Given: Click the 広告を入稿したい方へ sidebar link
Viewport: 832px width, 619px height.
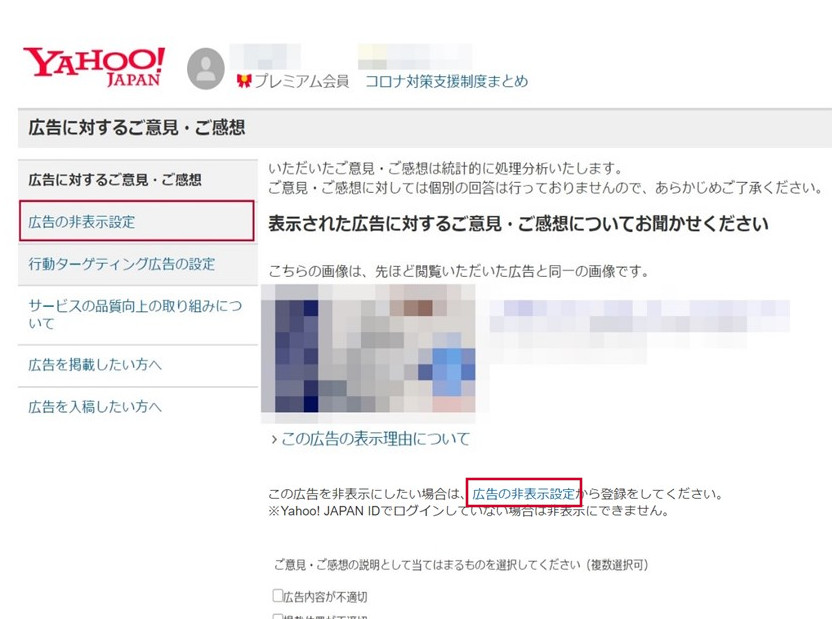Looking at the screenshot, I should click(x=98, y=407).
